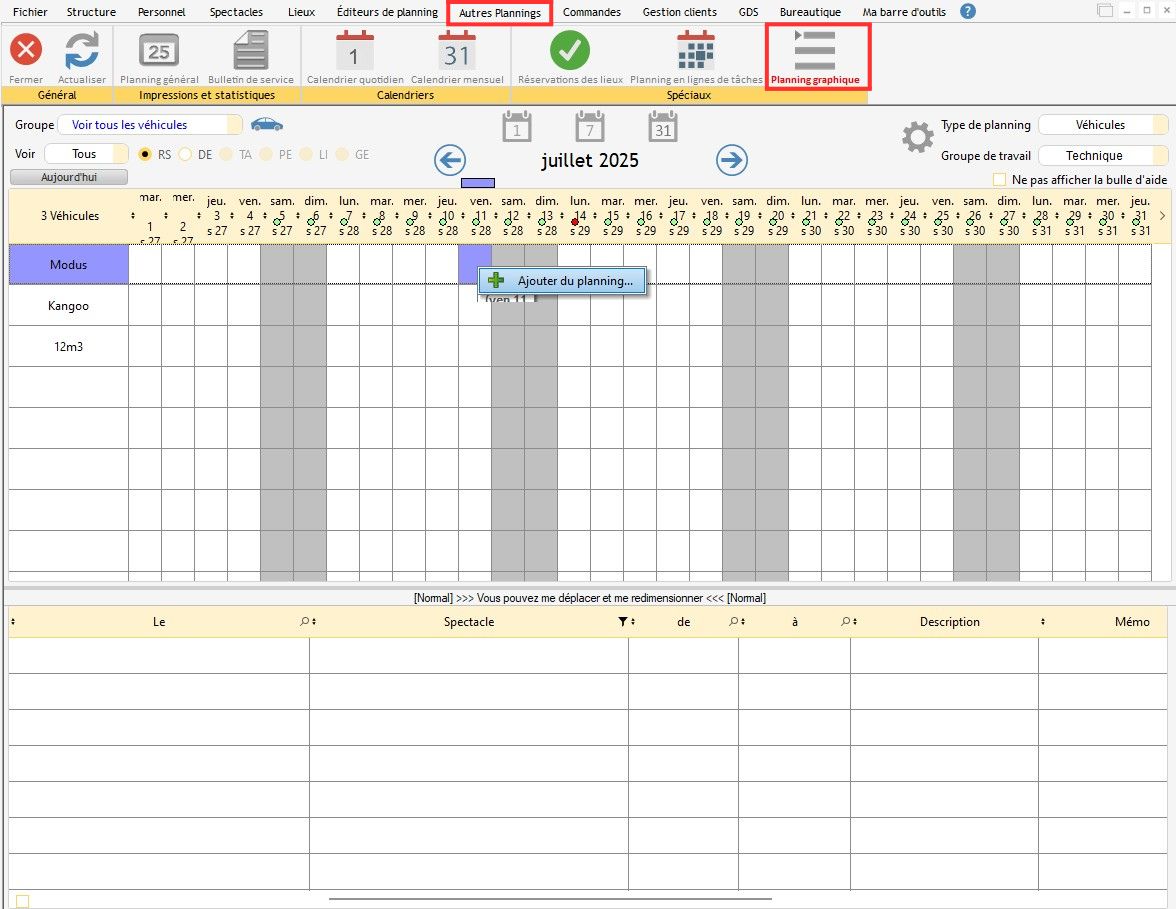Open the Groupe vehicles dropdown

click(150, 125)
